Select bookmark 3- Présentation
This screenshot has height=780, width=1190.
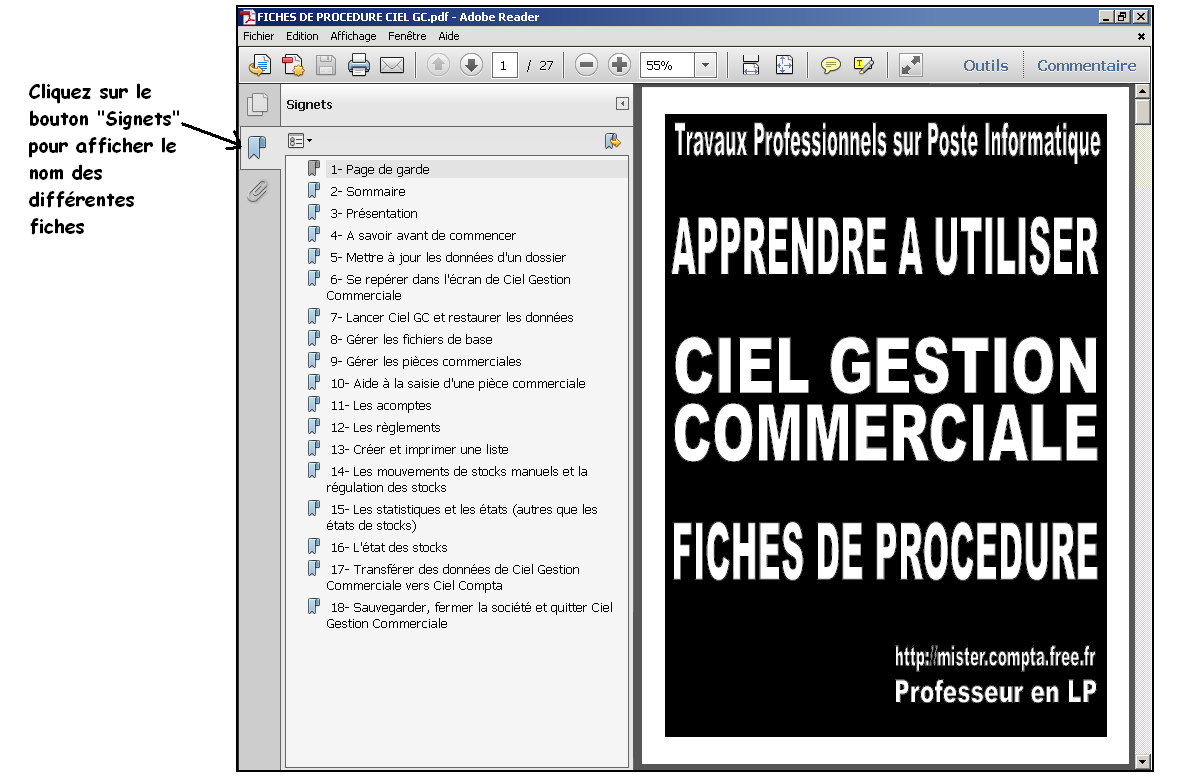373,213
